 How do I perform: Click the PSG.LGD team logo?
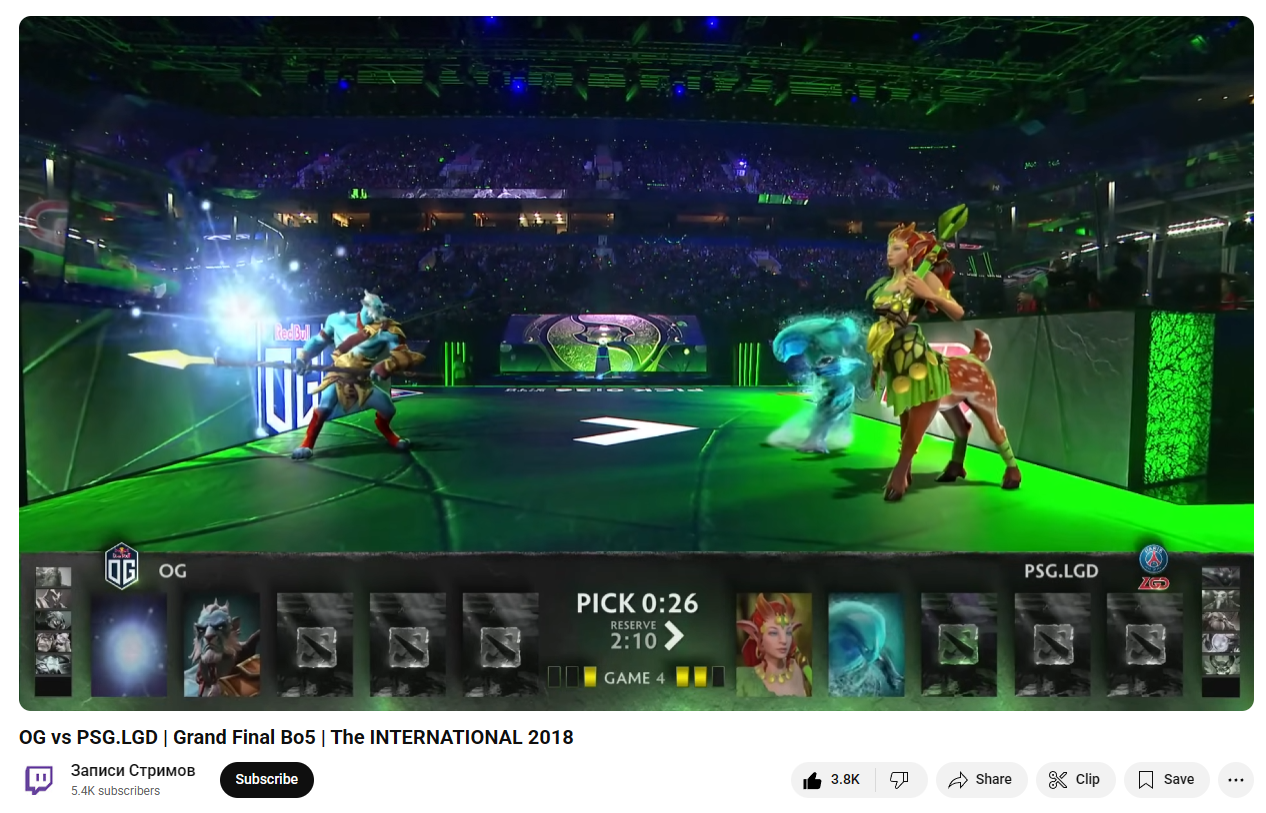(x=1154, y=567)
